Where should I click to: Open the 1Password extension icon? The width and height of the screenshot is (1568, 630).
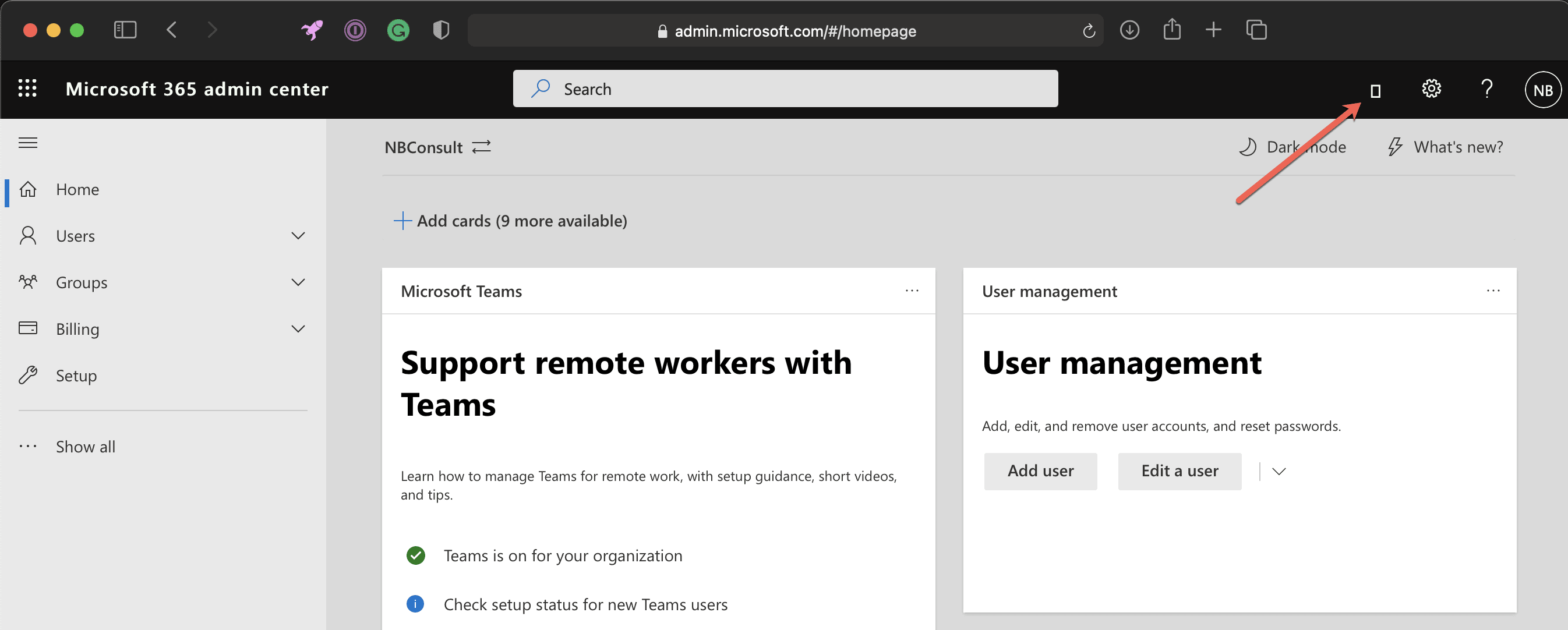coord(355,30)
